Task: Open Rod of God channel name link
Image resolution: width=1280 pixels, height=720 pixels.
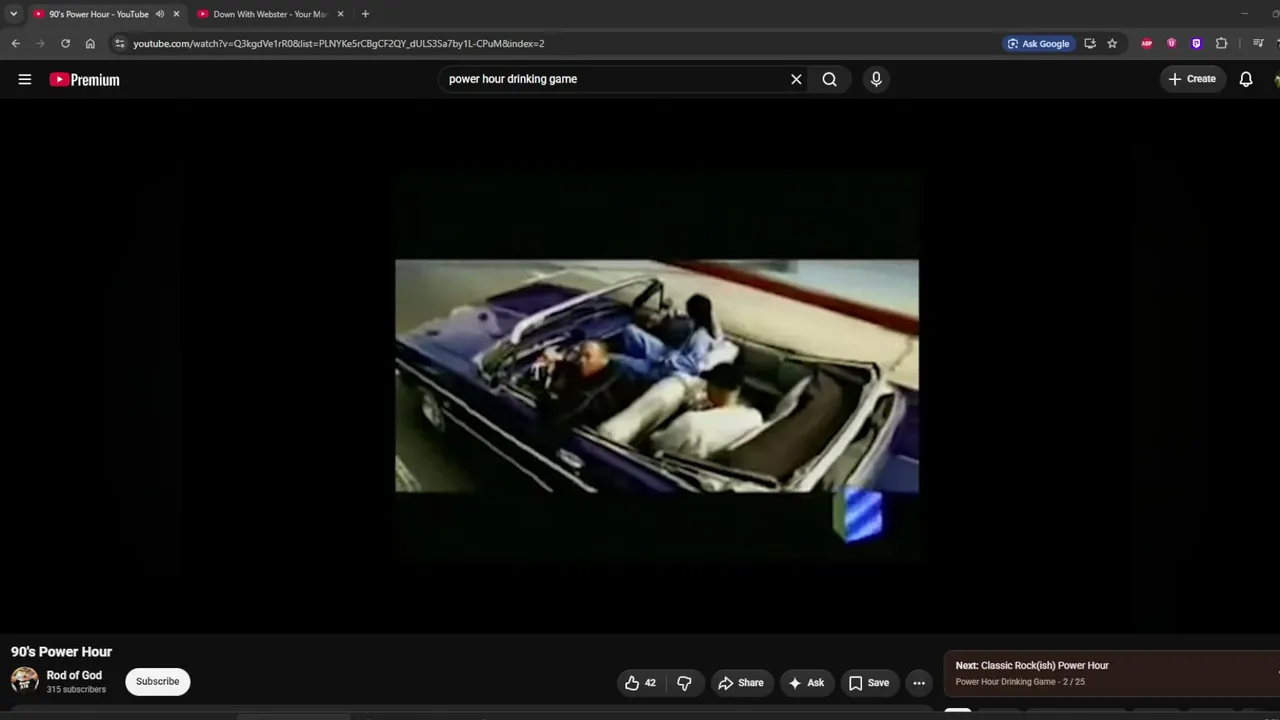Action: (x=74, y=675)
